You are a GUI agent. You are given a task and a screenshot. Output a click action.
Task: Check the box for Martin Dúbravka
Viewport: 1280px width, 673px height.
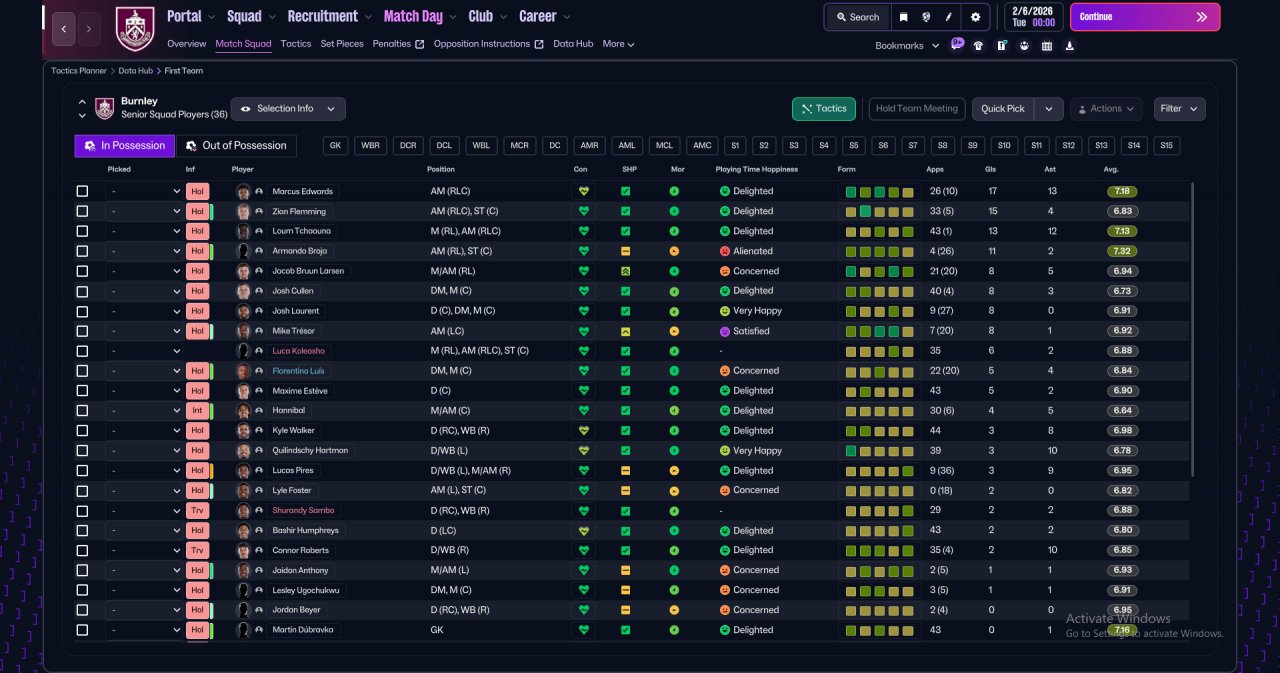[82, 630]
